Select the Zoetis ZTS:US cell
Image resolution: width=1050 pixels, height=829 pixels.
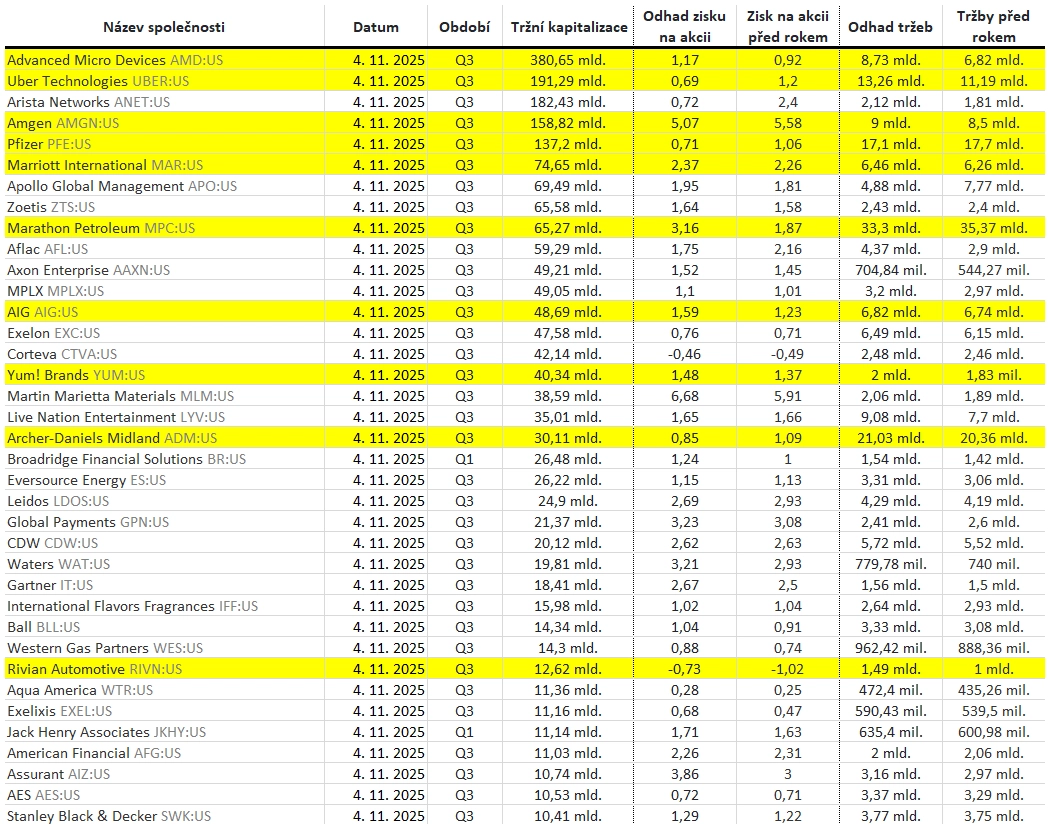coord(51,207)
